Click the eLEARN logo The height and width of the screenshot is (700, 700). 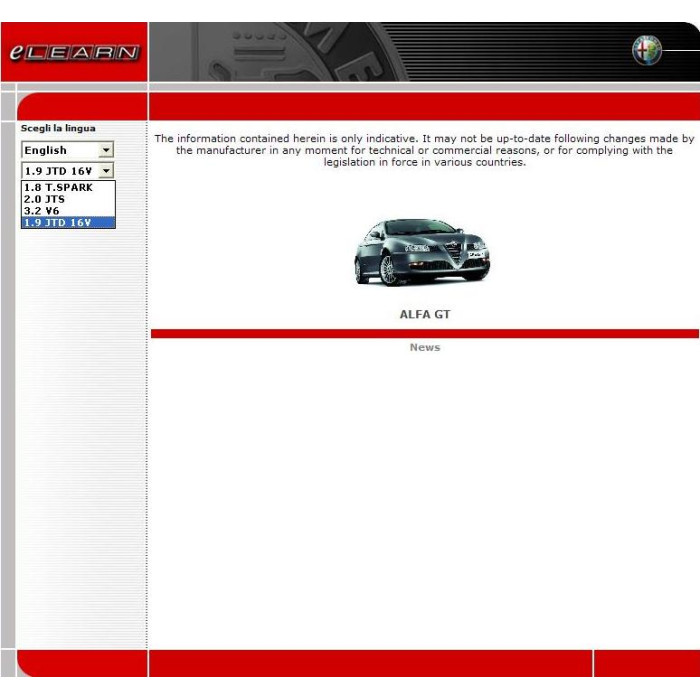(x=74, y=52)
